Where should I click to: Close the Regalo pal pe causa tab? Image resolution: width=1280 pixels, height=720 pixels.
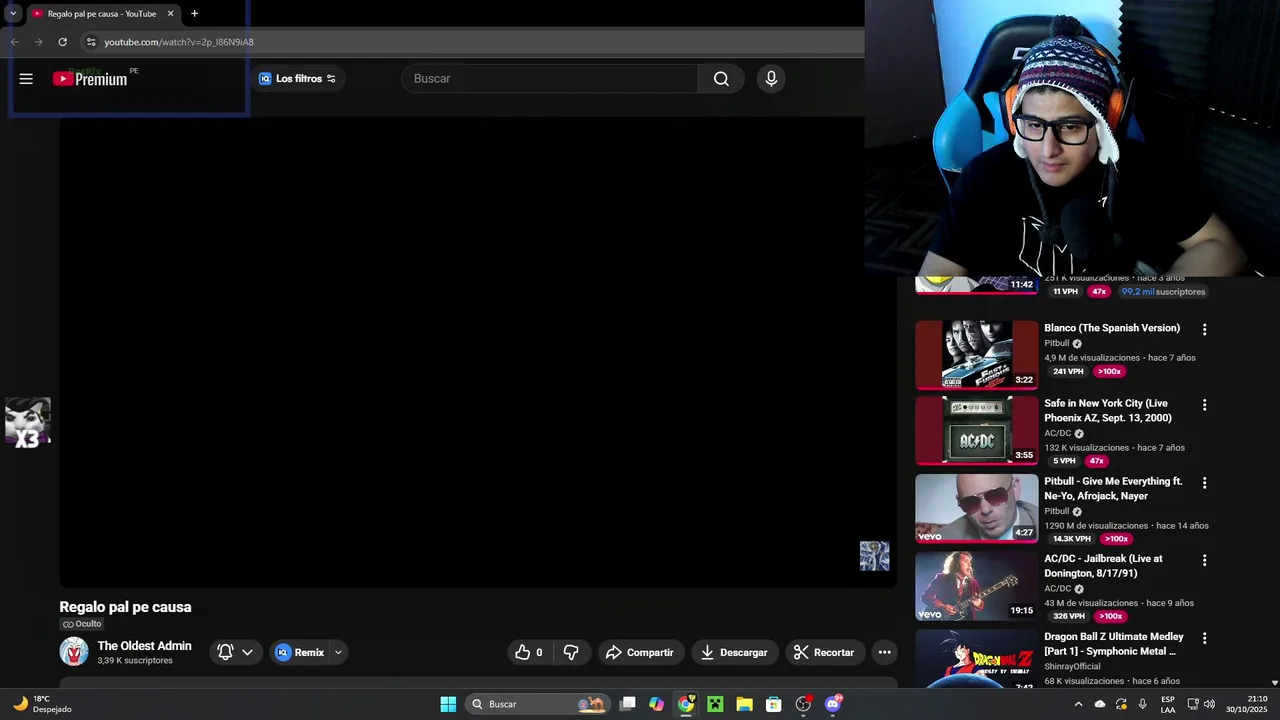point(170,14)
